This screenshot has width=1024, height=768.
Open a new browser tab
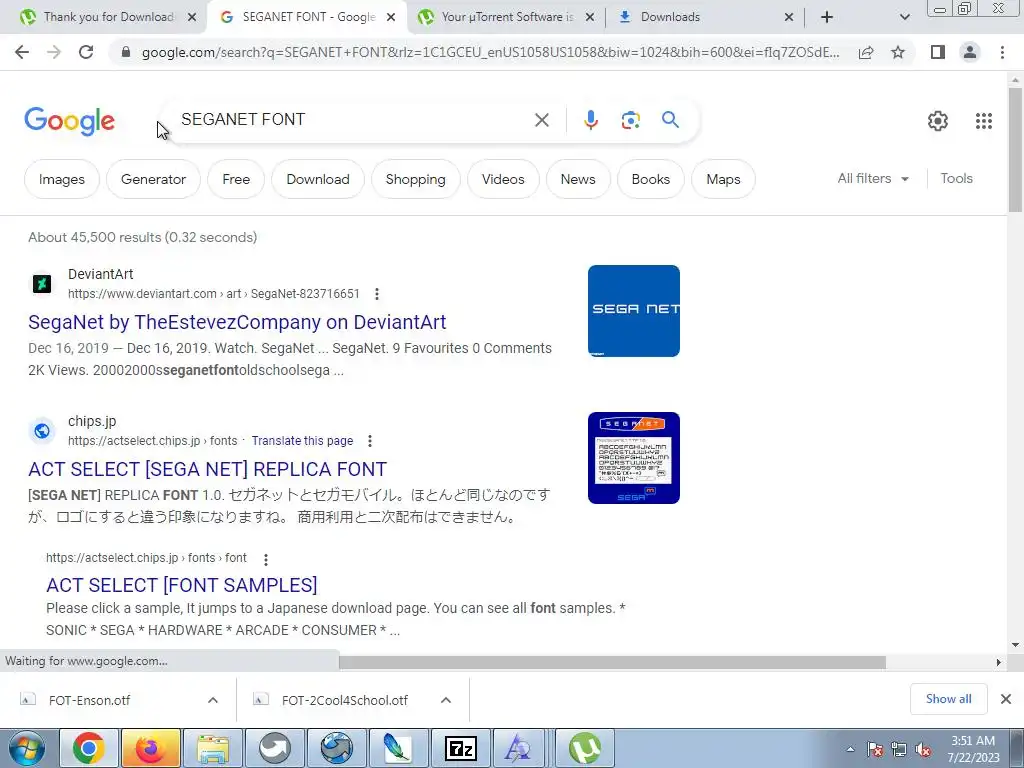[x=827, y=17]
